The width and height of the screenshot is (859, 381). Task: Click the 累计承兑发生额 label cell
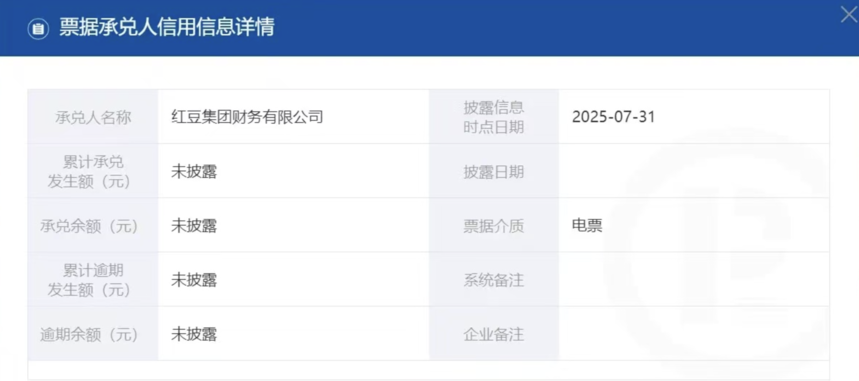point(93,171)
